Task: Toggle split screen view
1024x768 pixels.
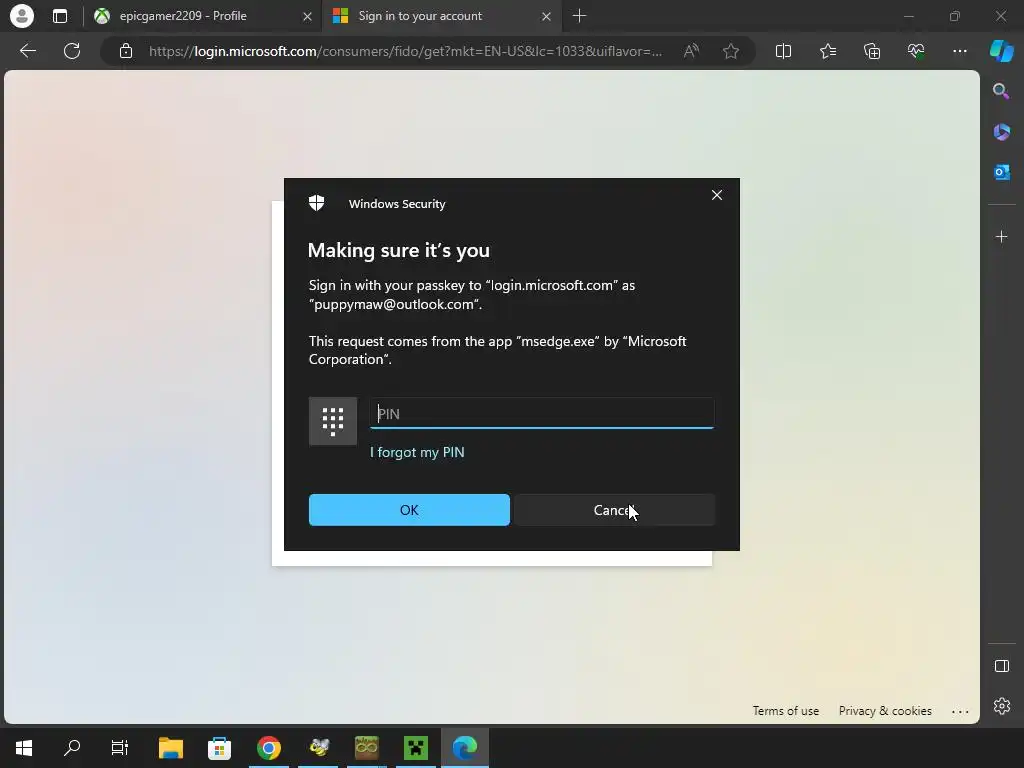Action: 783,51
